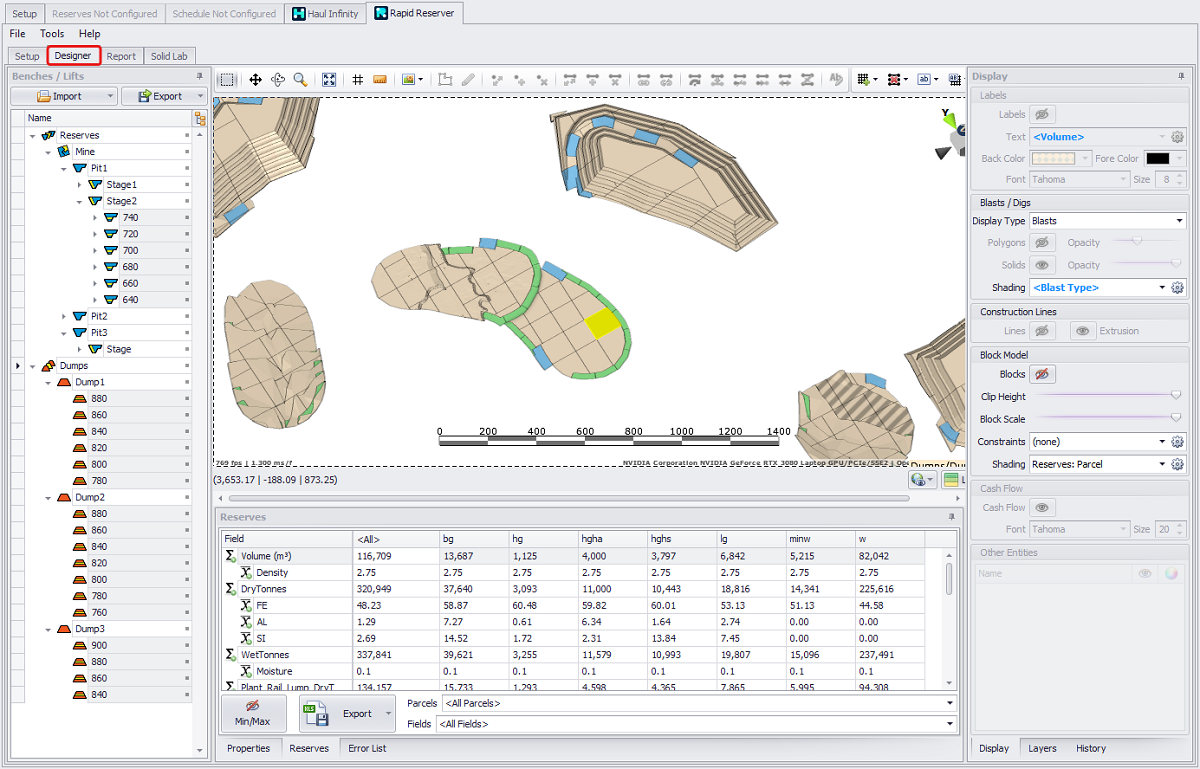The width and height of the screenshot is (1200, 769).
Task: Activate the pan tool in toolbar
Action: click(x=255, y=80)
